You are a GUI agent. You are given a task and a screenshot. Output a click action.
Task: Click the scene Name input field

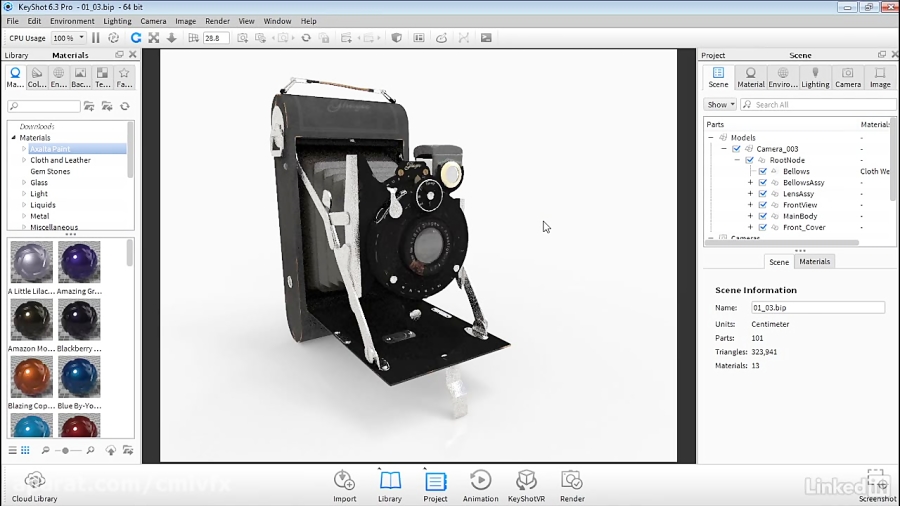pos(817,308)
